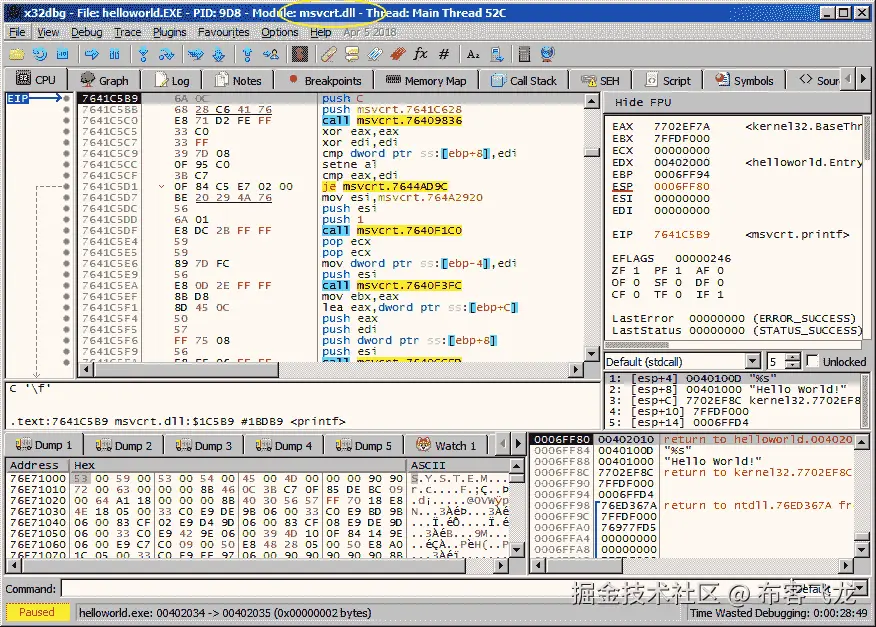Open the Watch 1 tab
Viewport: 876px width, 627px height.
[x=446, y=445]
